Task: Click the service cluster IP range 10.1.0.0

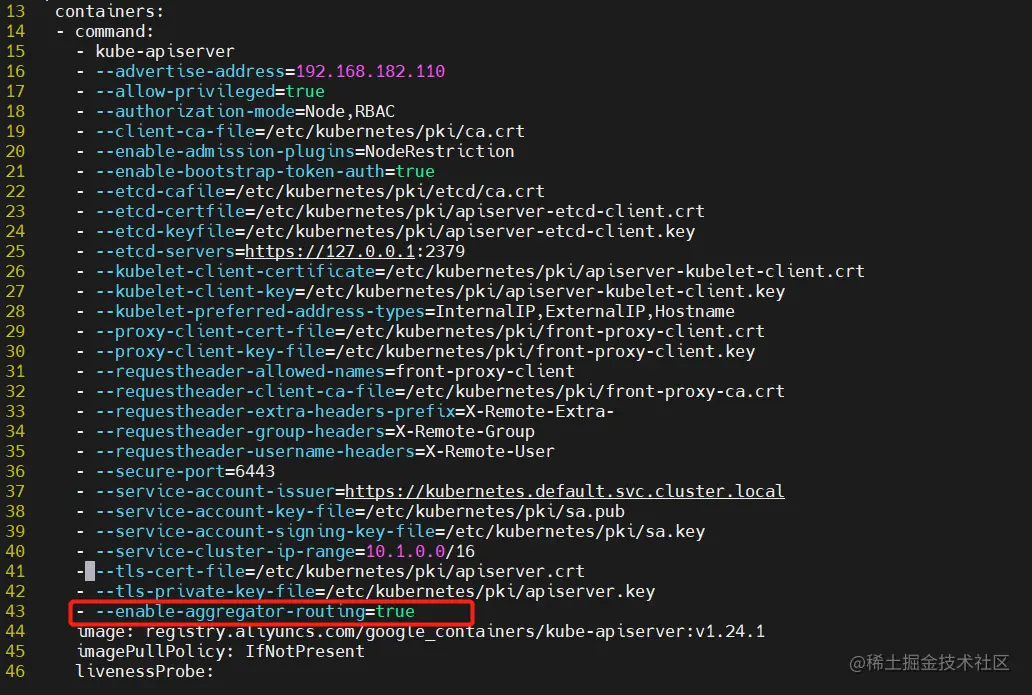Action: pyautogui.click(x=405, y=552)
